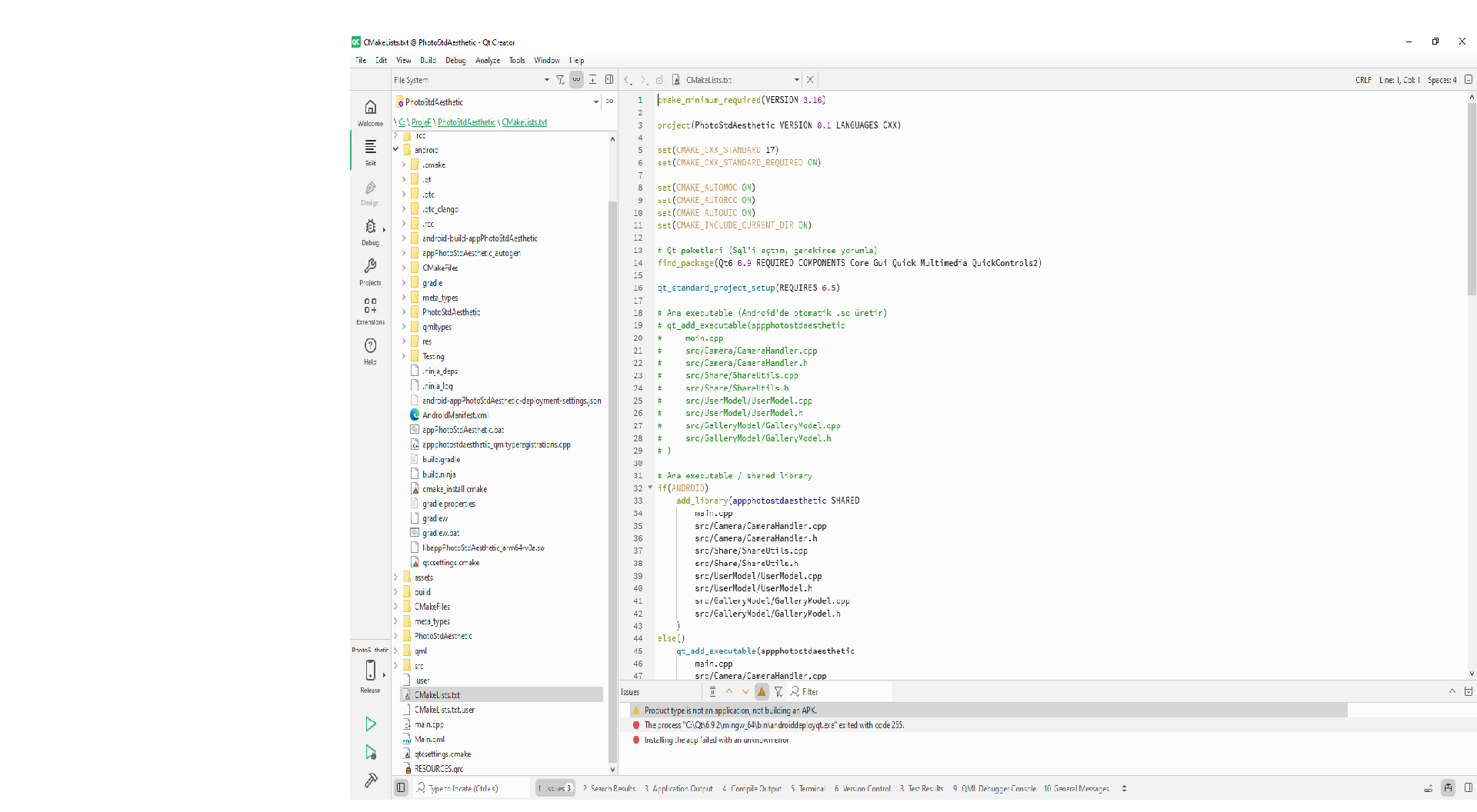
Task: Switch to Debug mode
Action: [x=370, y=231]
